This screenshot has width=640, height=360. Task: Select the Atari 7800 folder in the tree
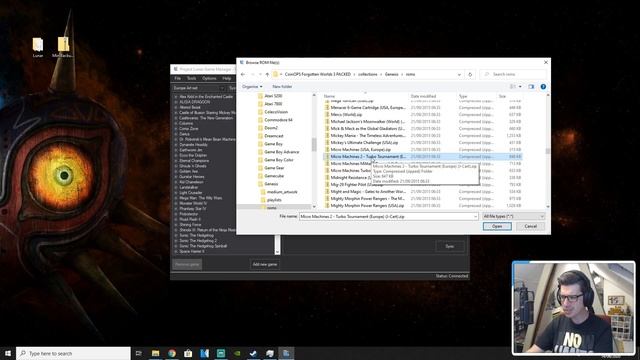tap(273, 104)
